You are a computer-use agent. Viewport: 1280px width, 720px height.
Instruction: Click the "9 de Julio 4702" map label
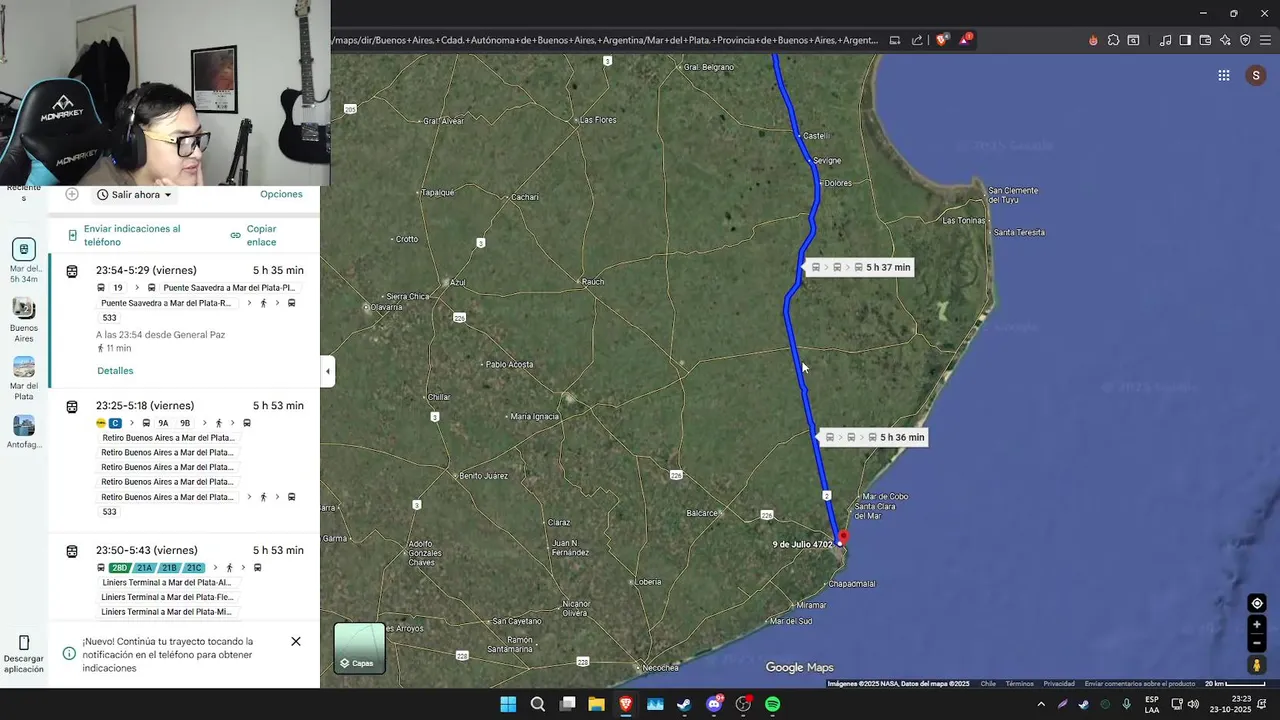click(802, 544)
